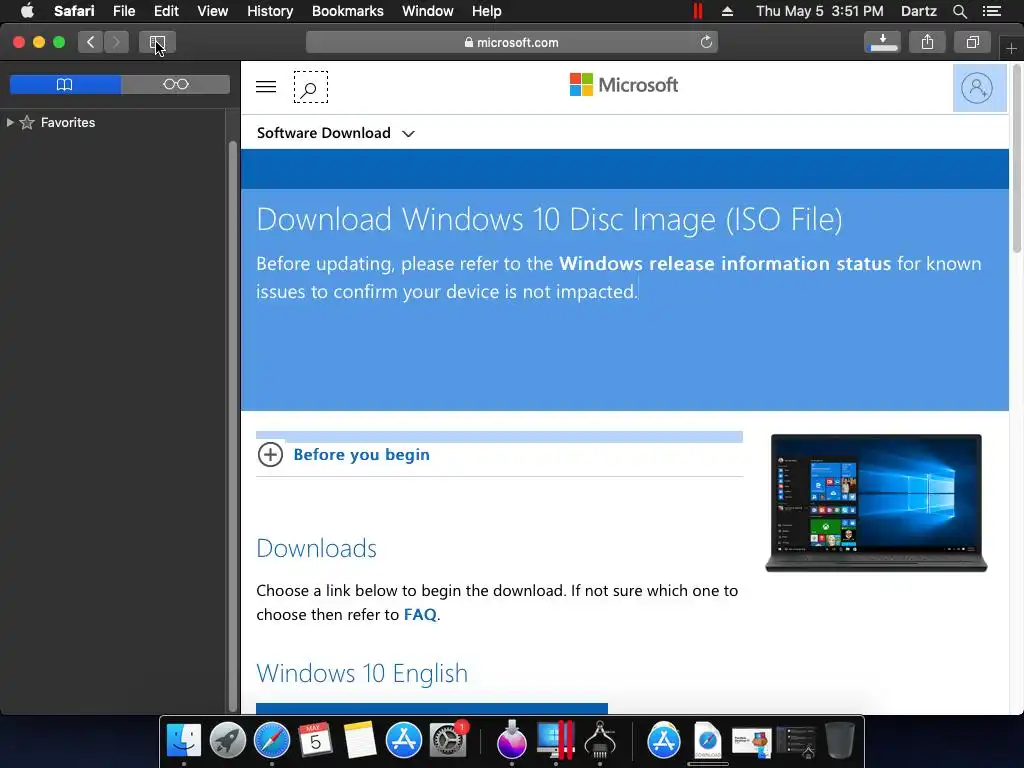The image size is (1024, 768).
Task: Open the View menu
Action: coord(212,11)
